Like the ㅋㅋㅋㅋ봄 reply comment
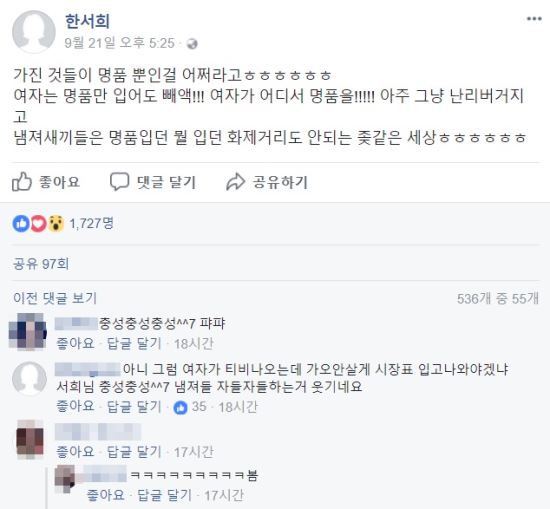This screenshot has width=550, height=509. [106, 495]
